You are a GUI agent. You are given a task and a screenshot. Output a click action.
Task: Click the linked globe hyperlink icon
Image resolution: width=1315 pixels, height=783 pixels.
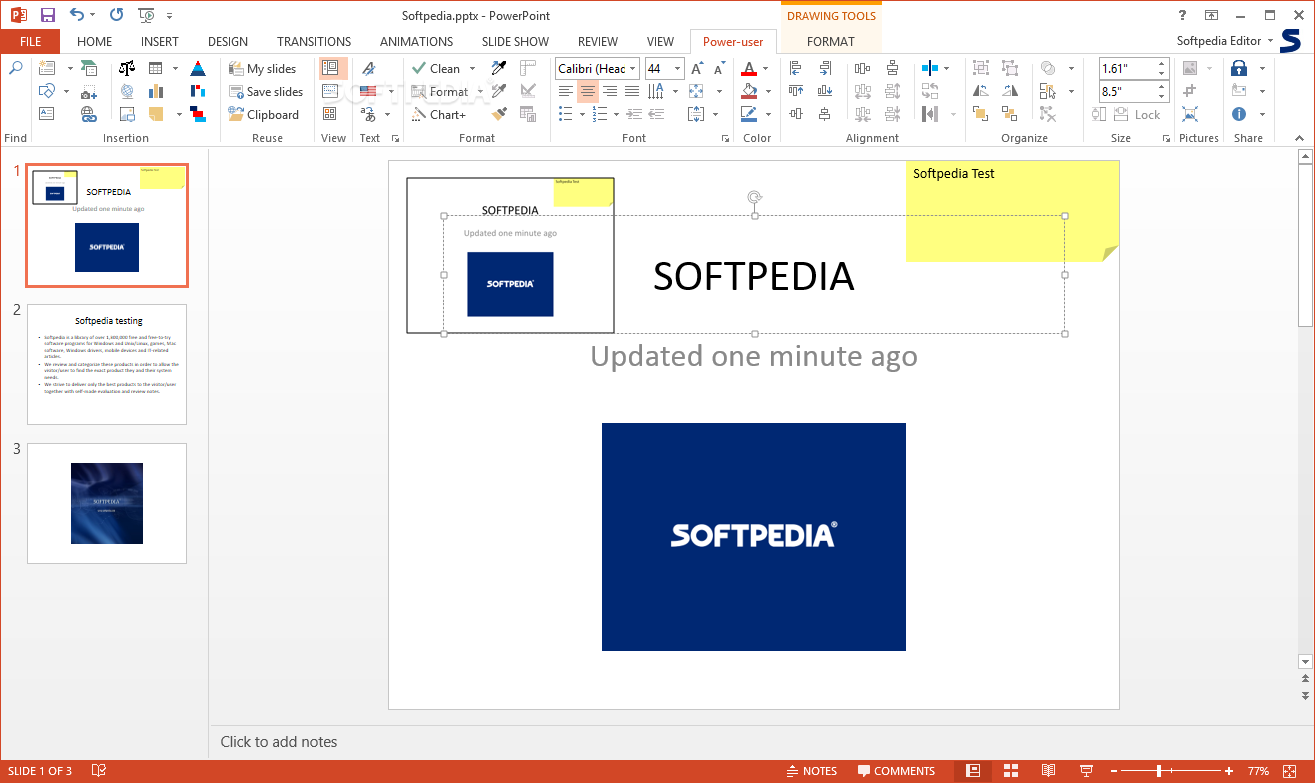pyautogui.click(x=88, y=114)
